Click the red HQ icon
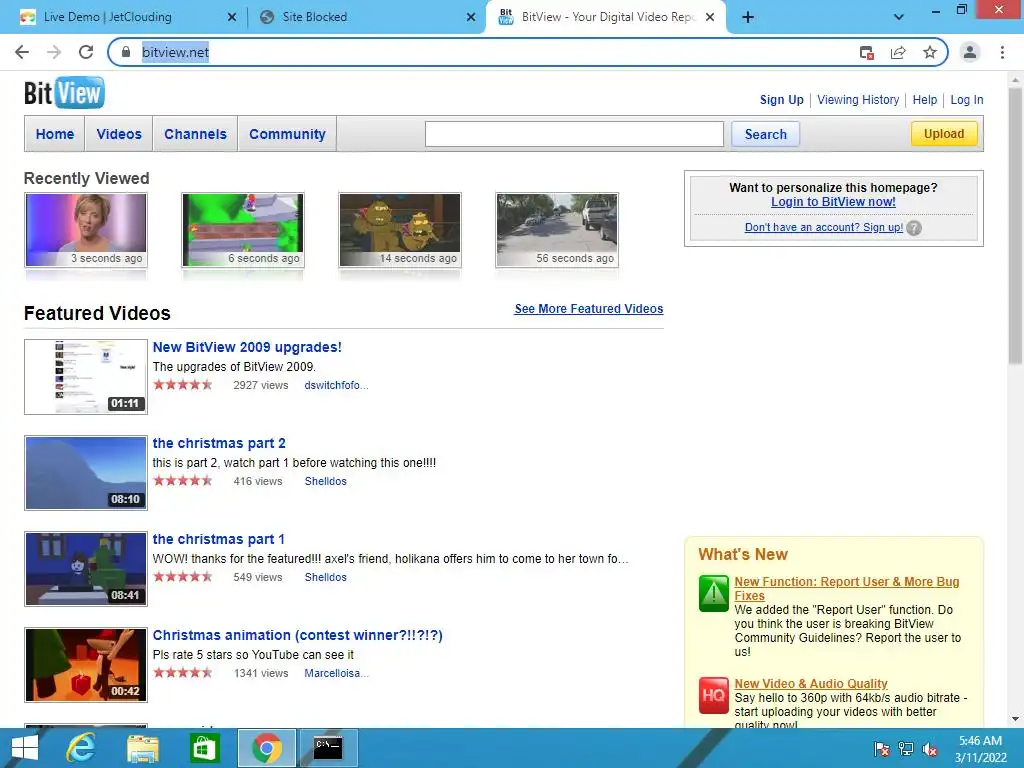 click(x=713, y=695)
